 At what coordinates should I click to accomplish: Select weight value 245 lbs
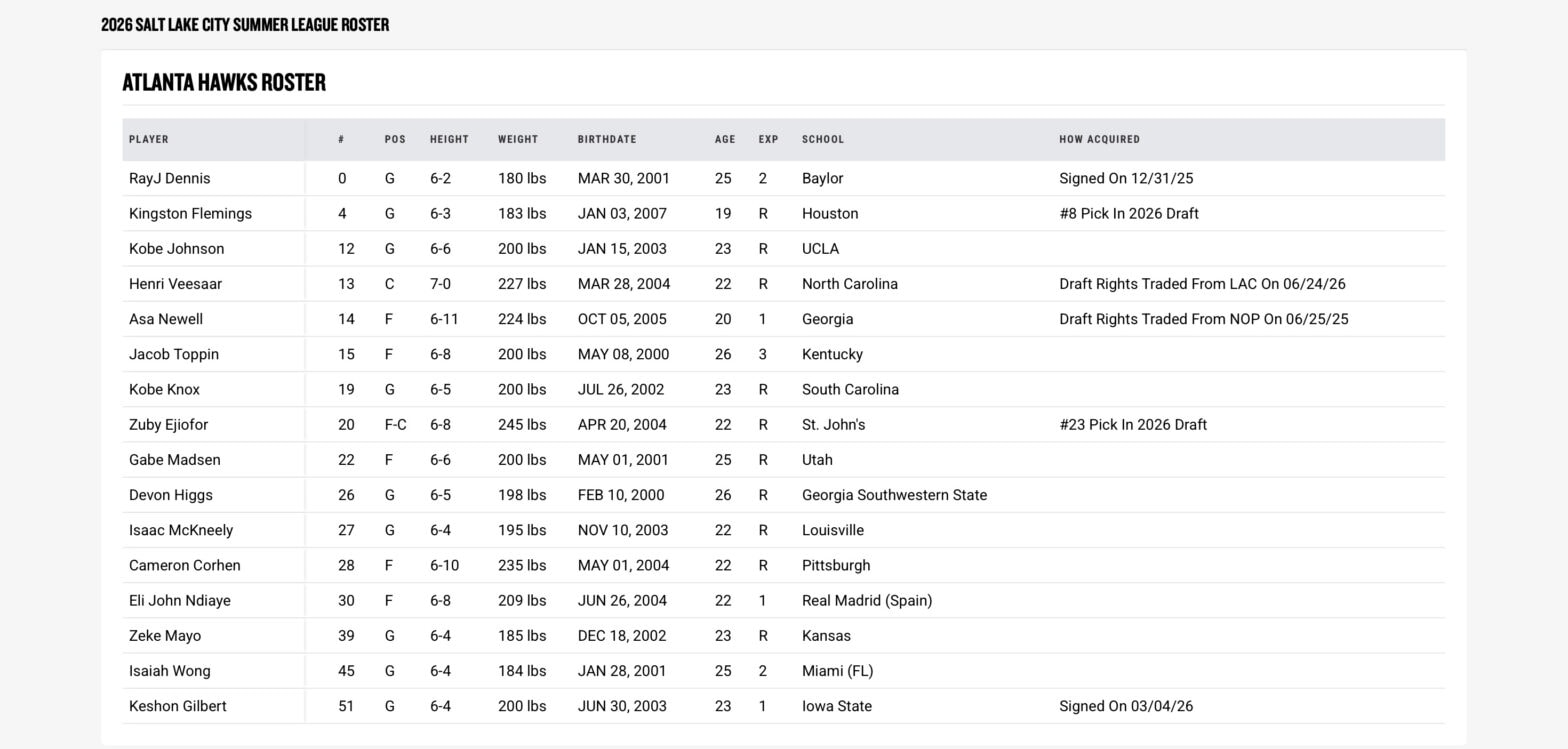[522, 424]
